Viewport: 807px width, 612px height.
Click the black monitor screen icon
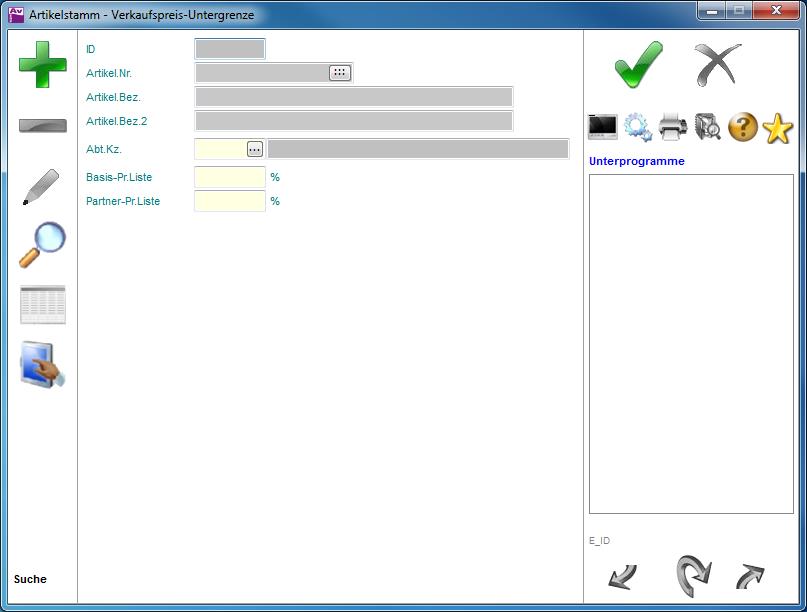(x=603, y=127)
